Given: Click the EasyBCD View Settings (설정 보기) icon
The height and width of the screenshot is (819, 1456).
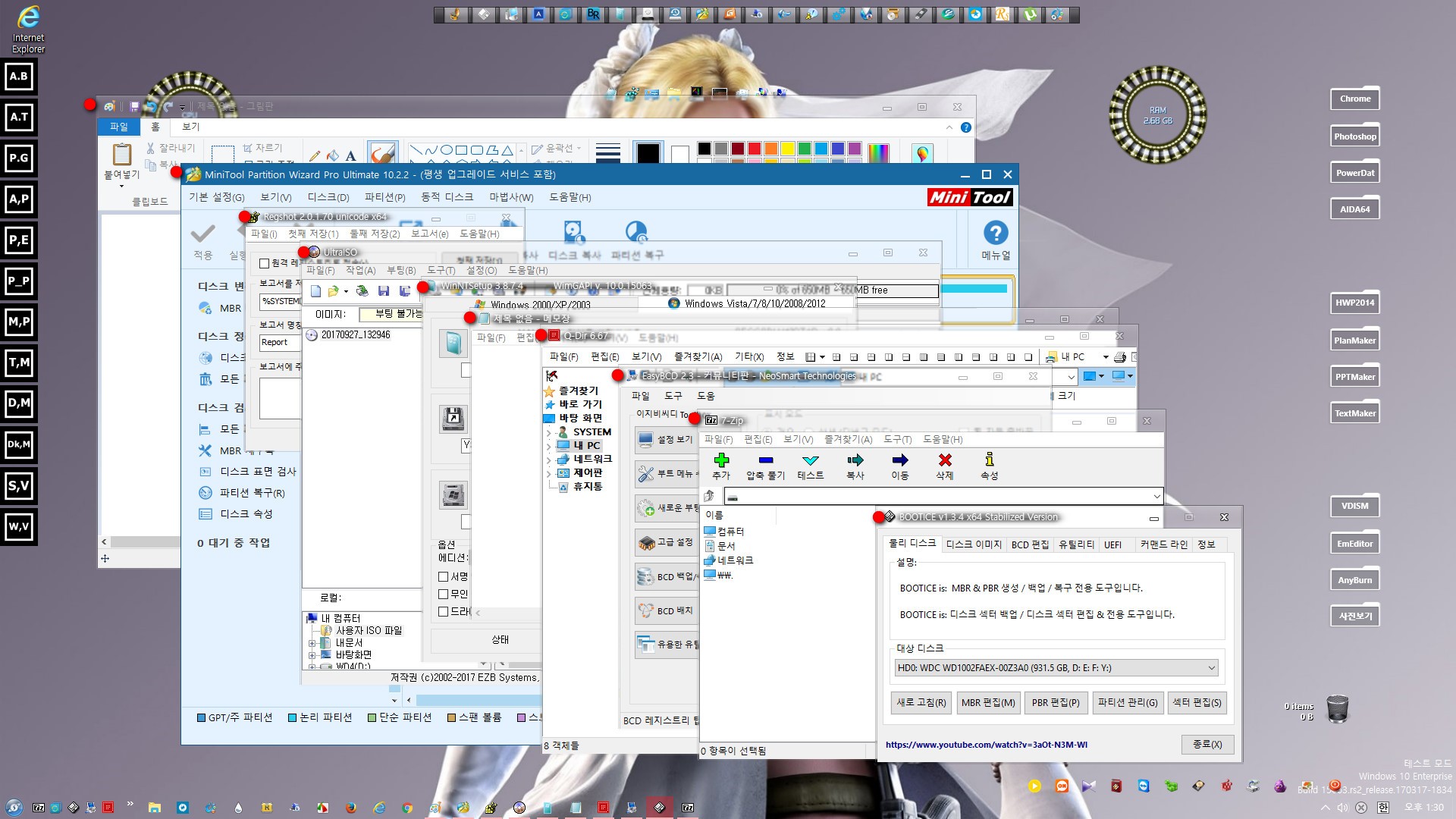Looking at the screenshot, I should (x=645, y=439).
